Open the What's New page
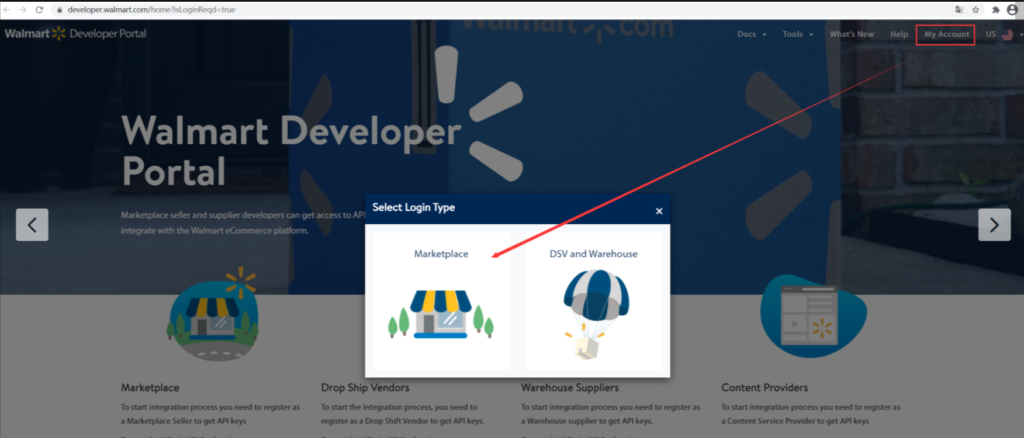The height and width of the screenshot is (438, 1024). [851, 35]
